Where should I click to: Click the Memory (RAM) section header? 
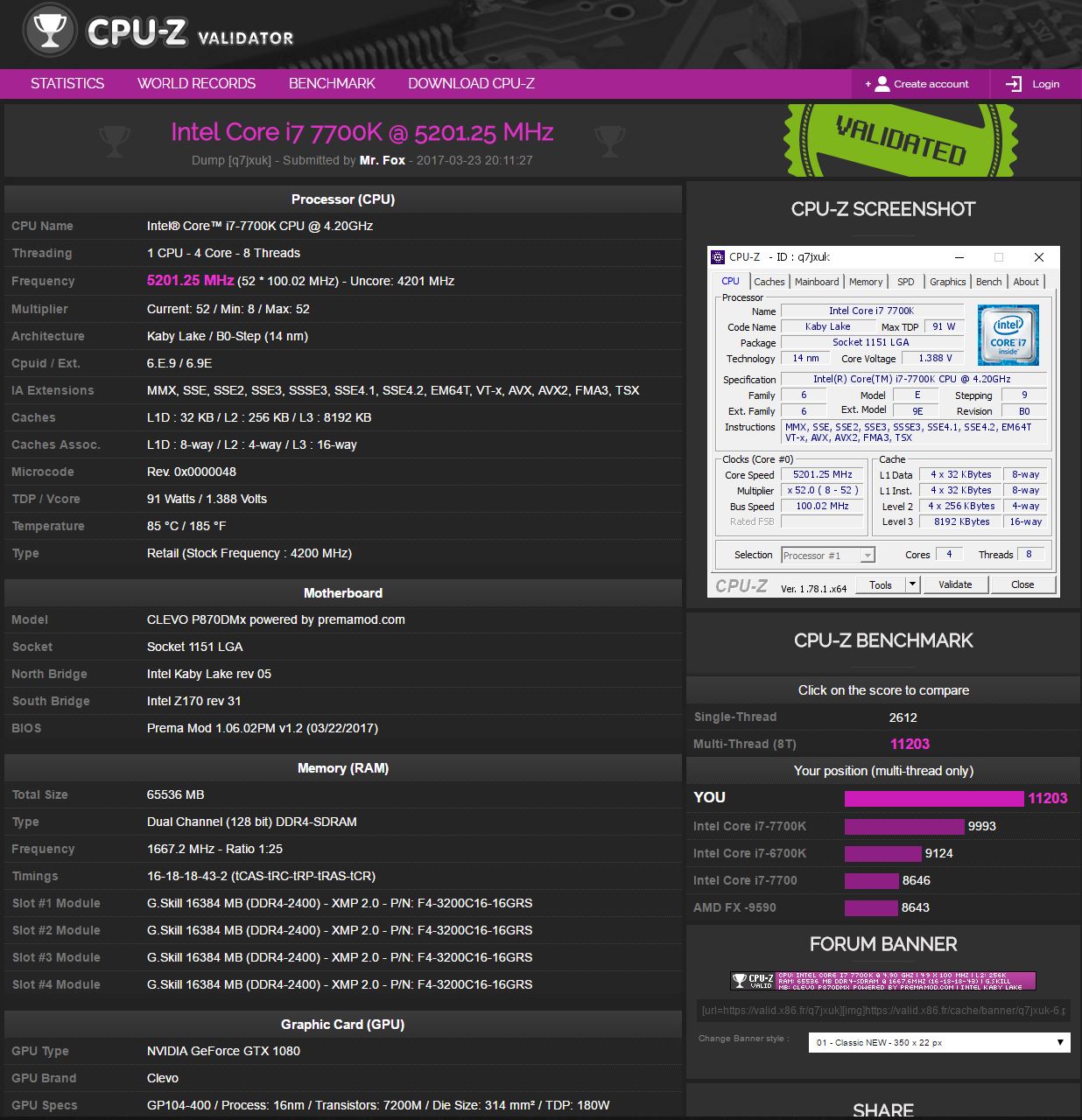pyautogui.click(x=343, y=767)
